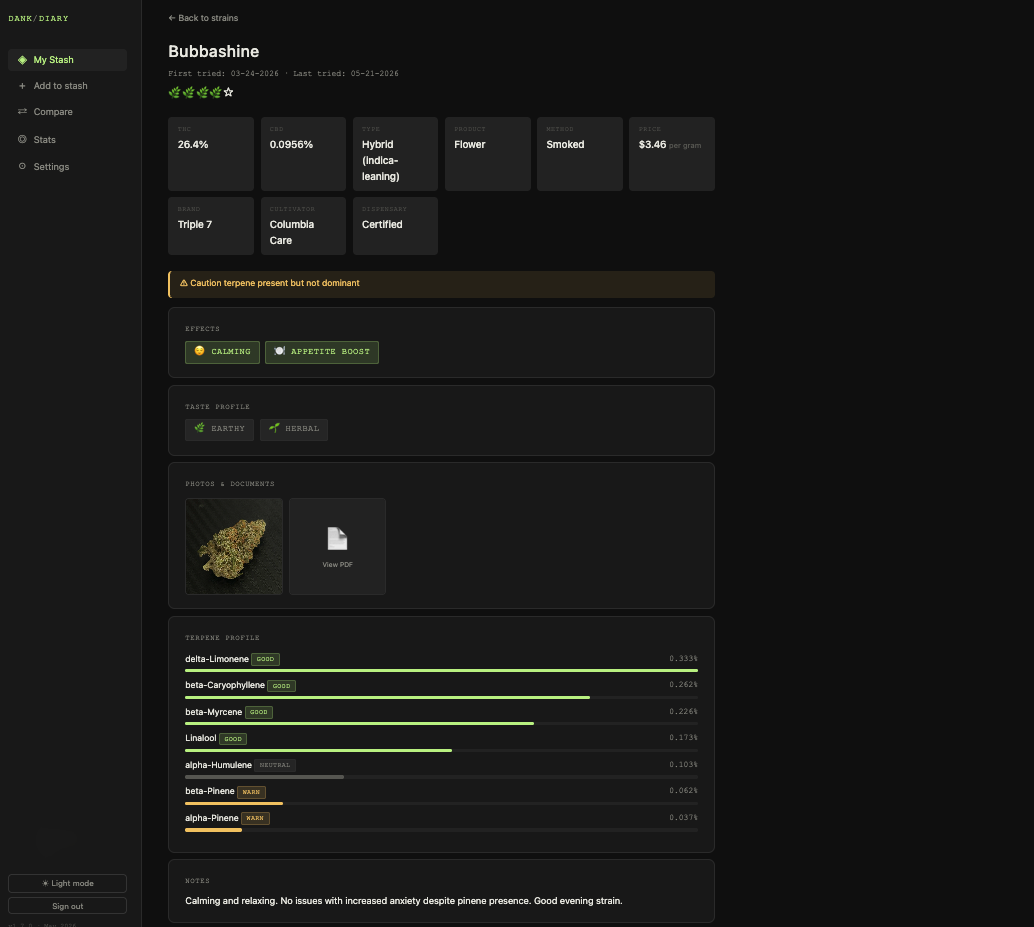Open Add to stash page
1034x927 pixels.
pos(67,86)
